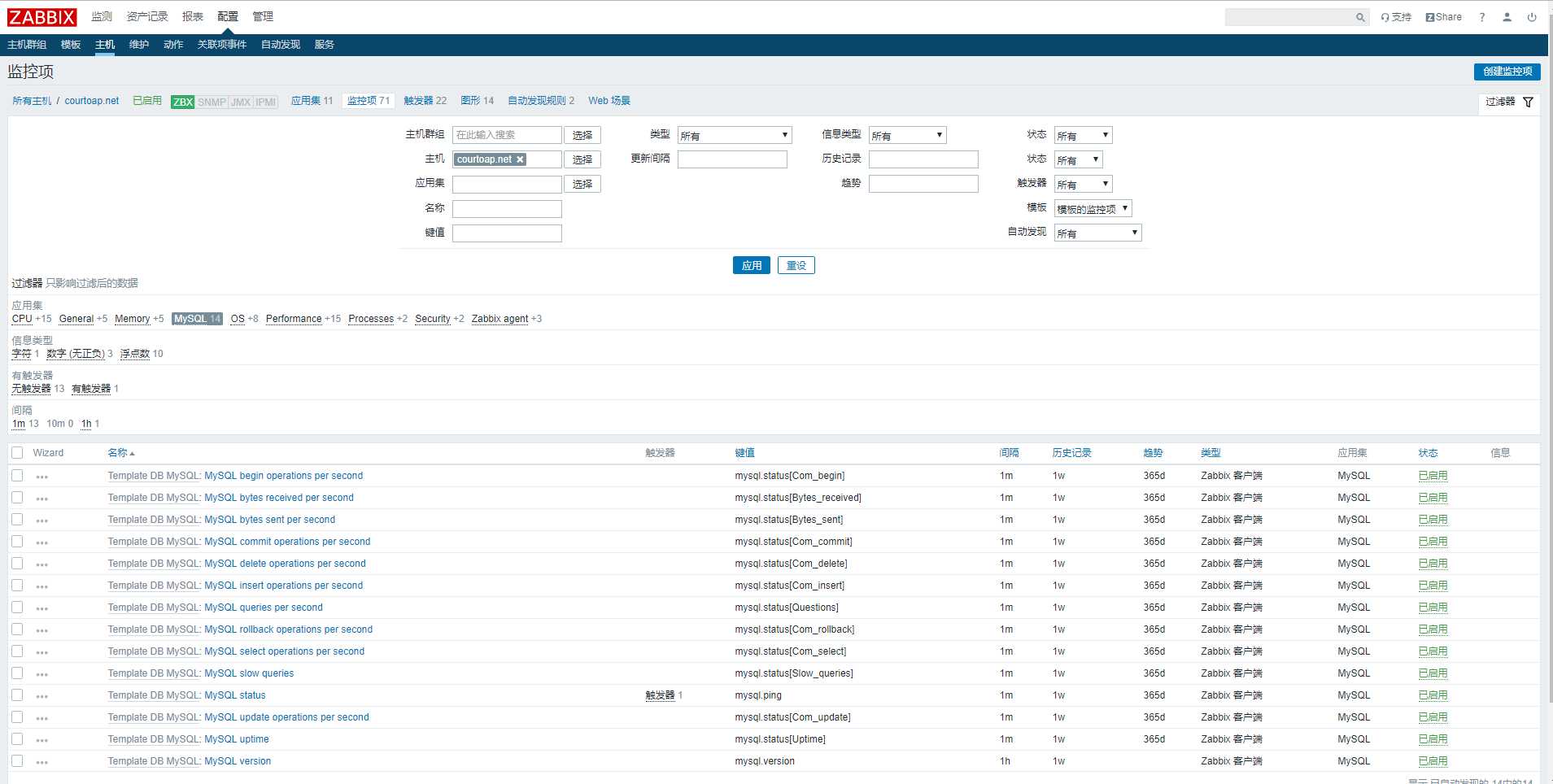Open MySQL slow queries item link
Viewport: 1553px width, 784px height.
click(249, 673)
